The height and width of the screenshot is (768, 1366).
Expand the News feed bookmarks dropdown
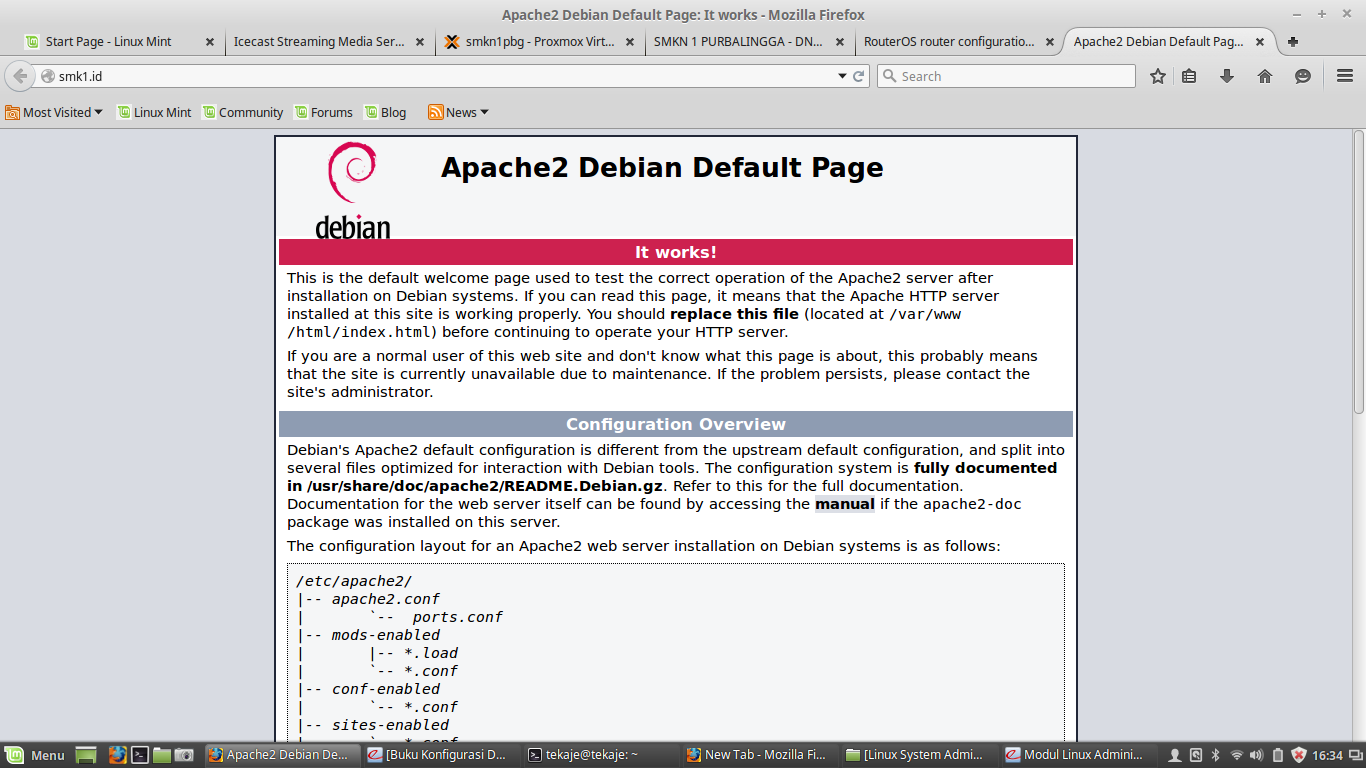coord(458,112)
